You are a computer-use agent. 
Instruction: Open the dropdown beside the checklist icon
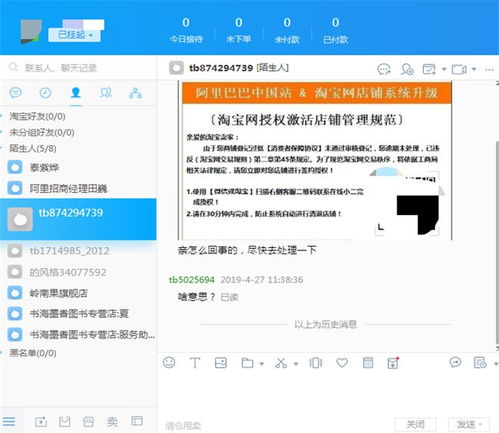[x=444, y=69]
